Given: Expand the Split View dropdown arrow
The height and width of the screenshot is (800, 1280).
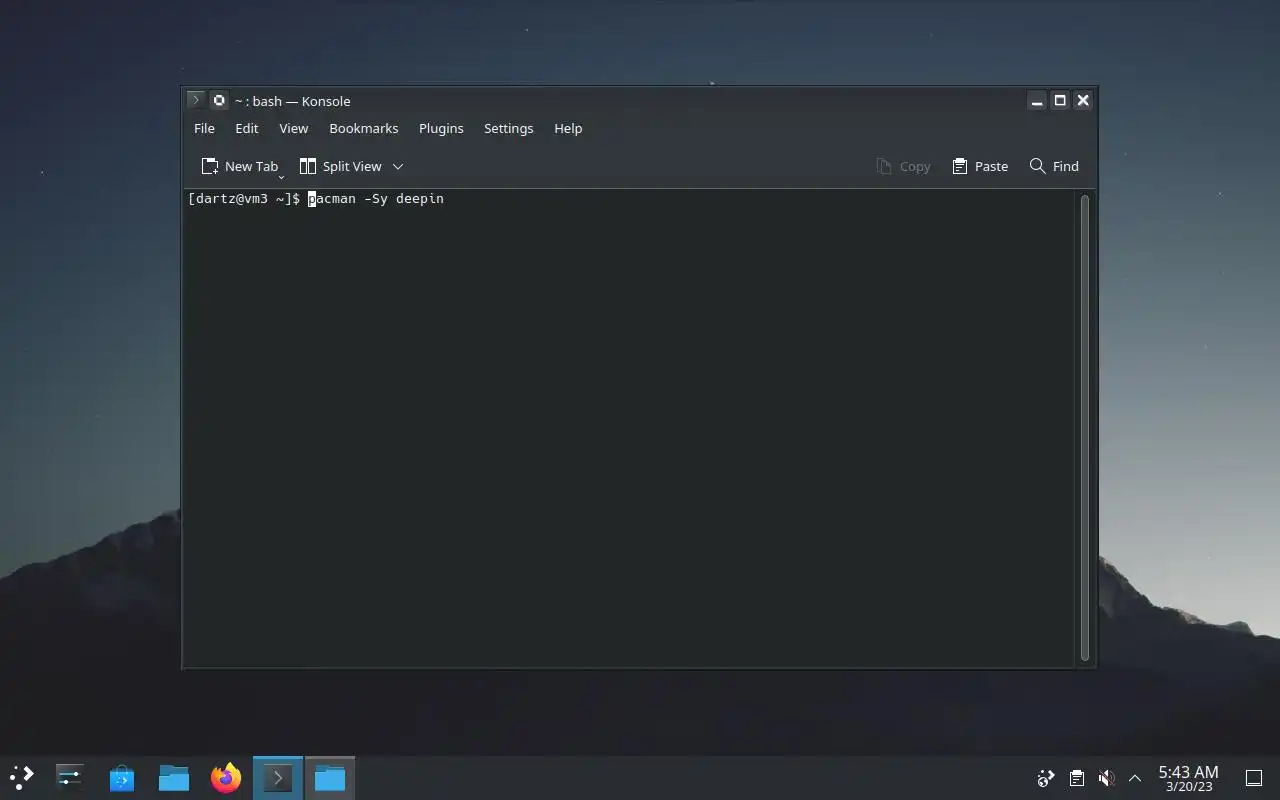Looking at the screenshot, I should 398,166.
